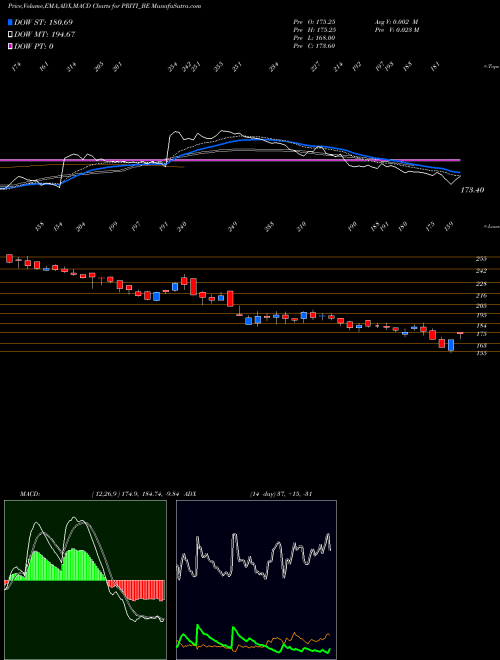Select the 'DOW MT: 194.67' legend text

click(45, 35)
